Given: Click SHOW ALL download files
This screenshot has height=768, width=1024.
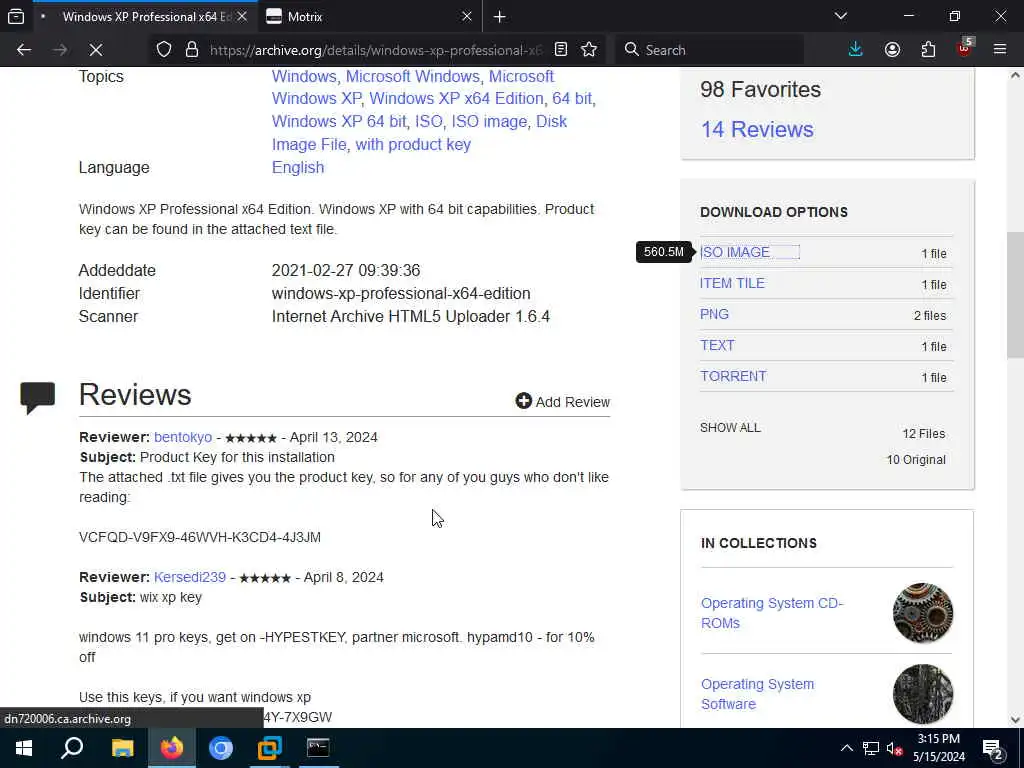Looking at the screenshot, I should [x=730, y=428].
